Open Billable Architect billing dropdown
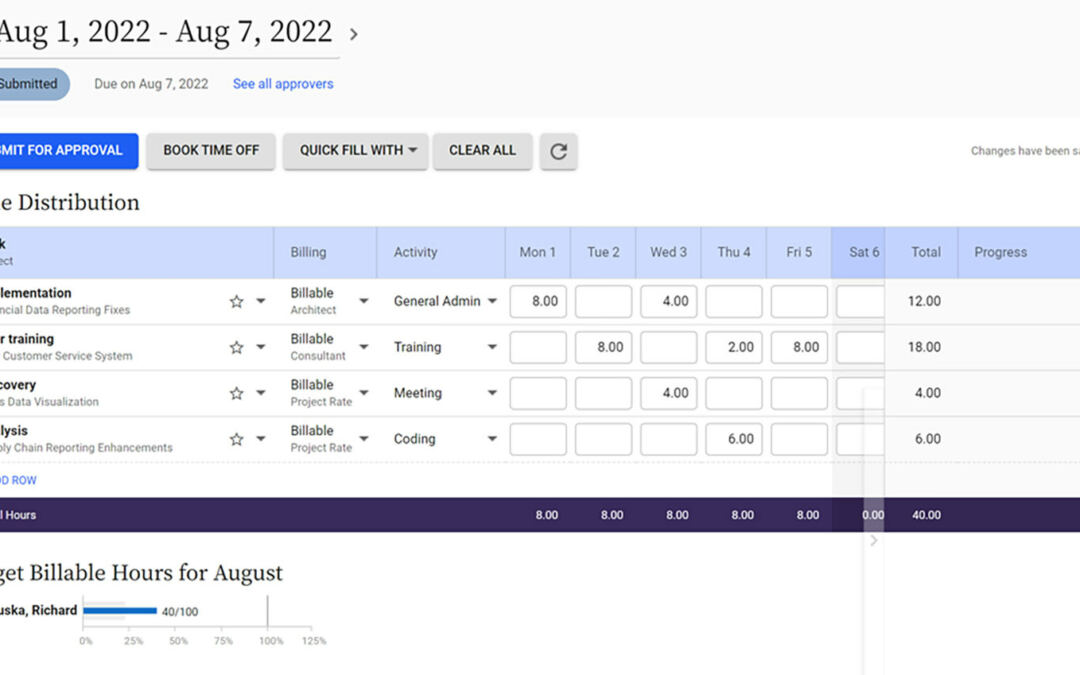This screenshot has width=1080, height=675. tap(364, 302)
